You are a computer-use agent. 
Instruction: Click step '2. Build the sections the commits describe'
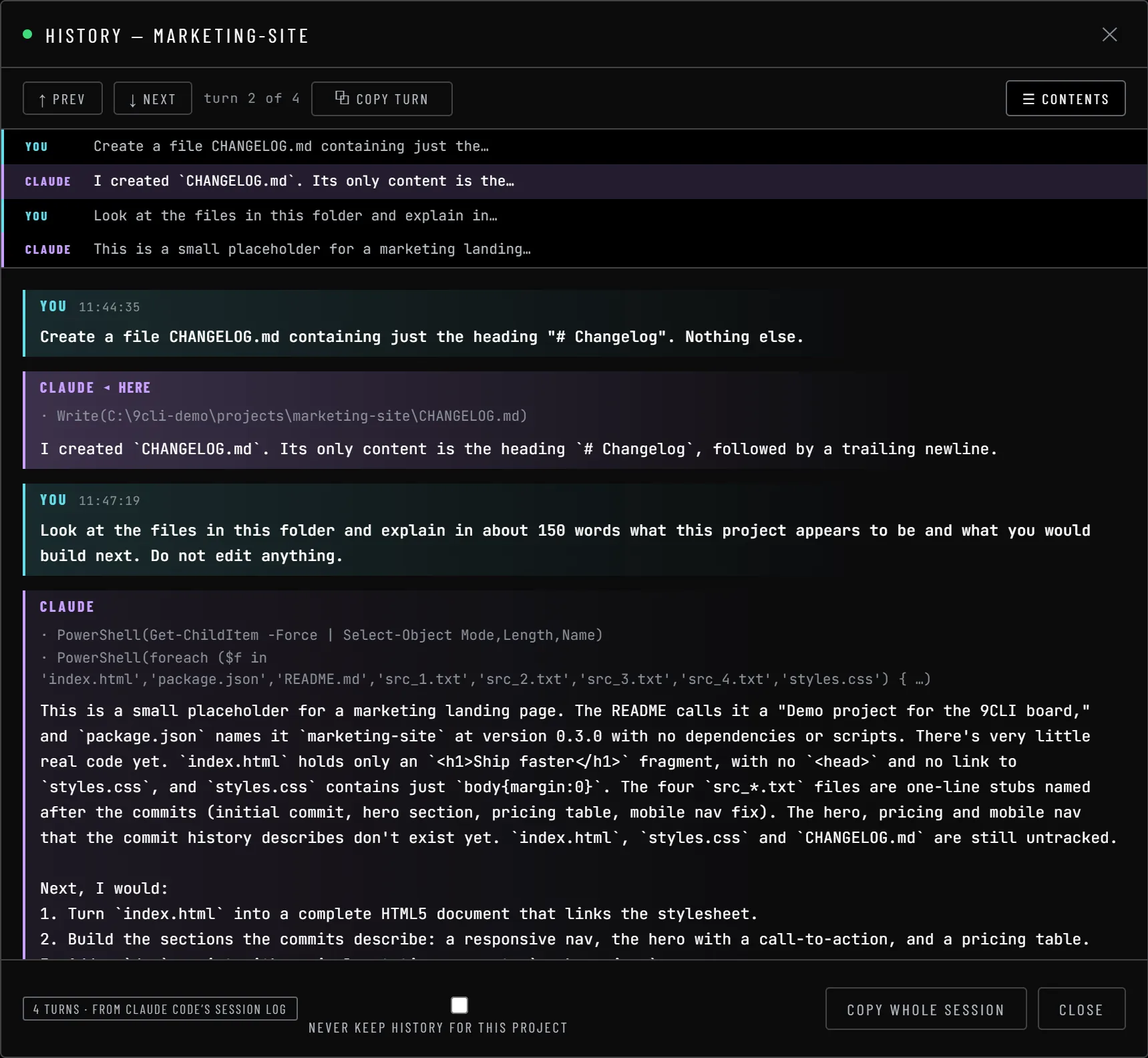(565, 939)
